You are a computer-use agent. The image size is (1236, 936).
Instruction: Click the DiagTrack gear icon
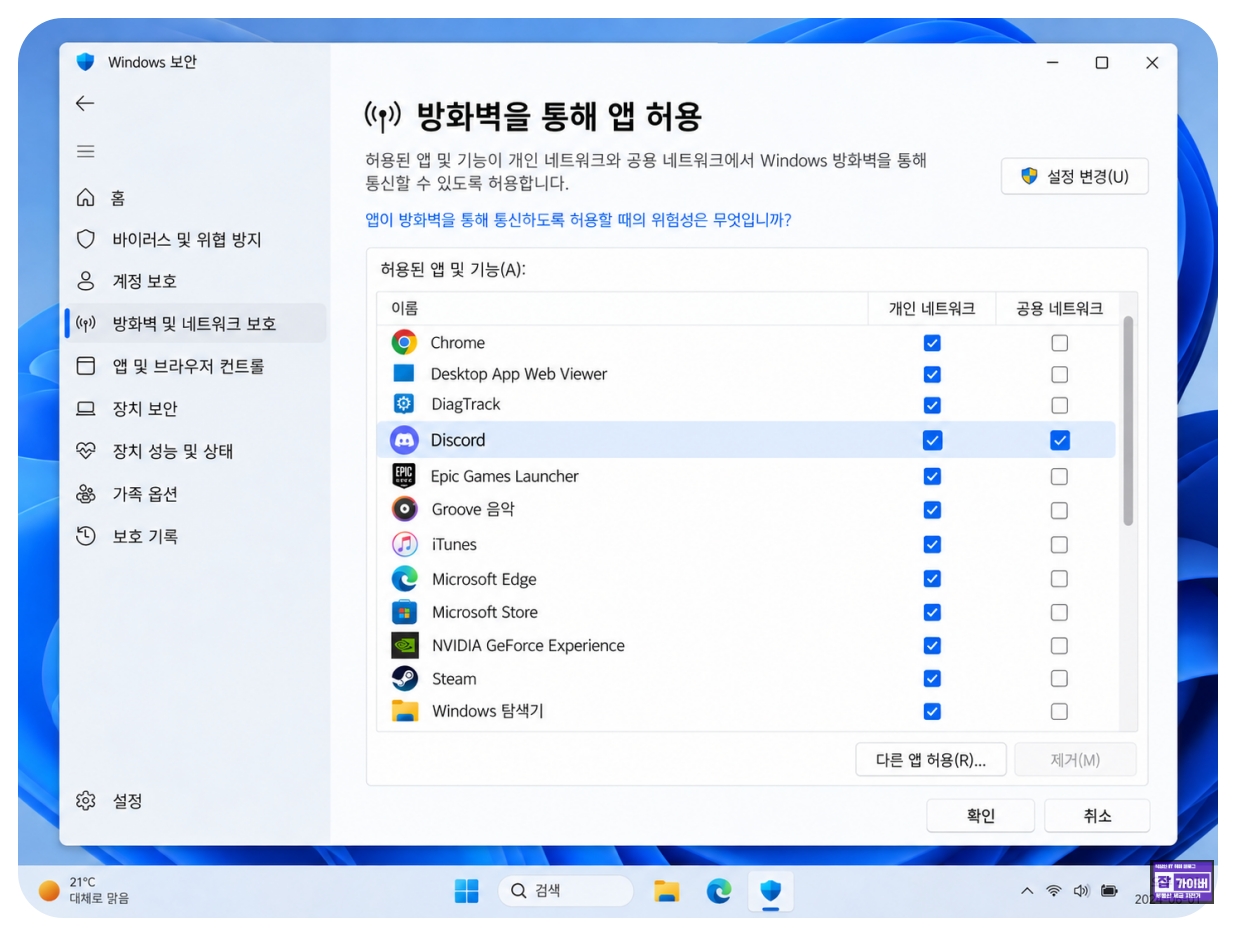pos(404,404)
